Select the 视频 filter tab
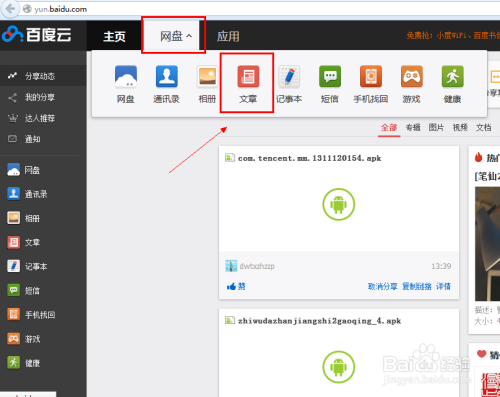This screenshot has width=500, height=397. [x=460, y=127]
